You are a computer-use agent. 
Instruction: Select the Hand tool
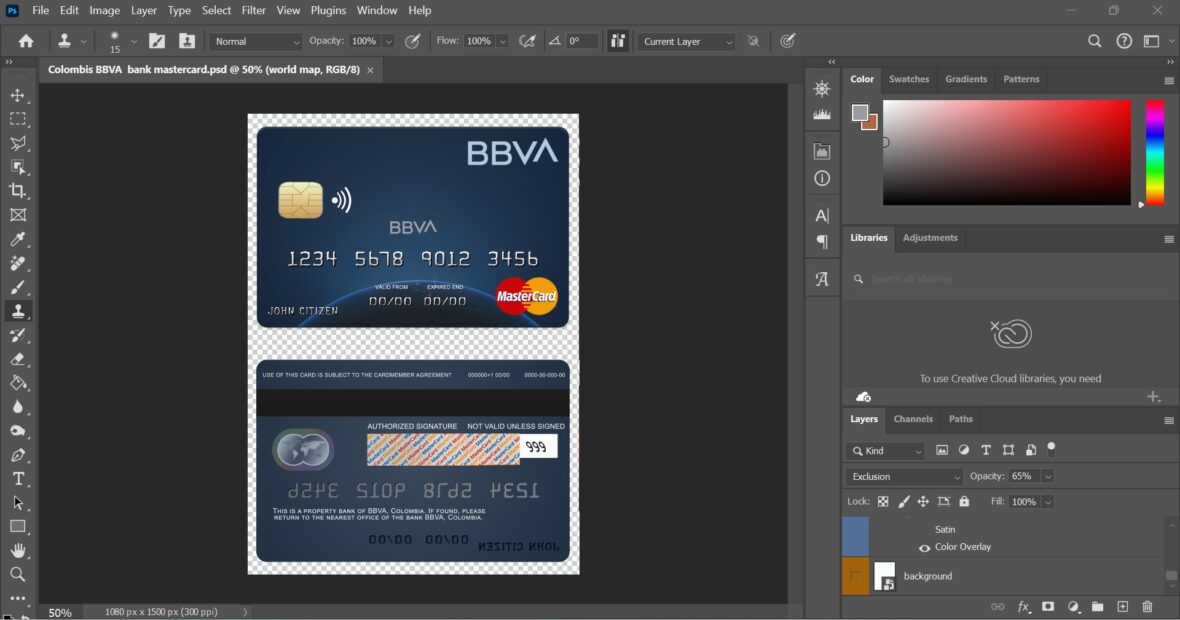[17, 551]
